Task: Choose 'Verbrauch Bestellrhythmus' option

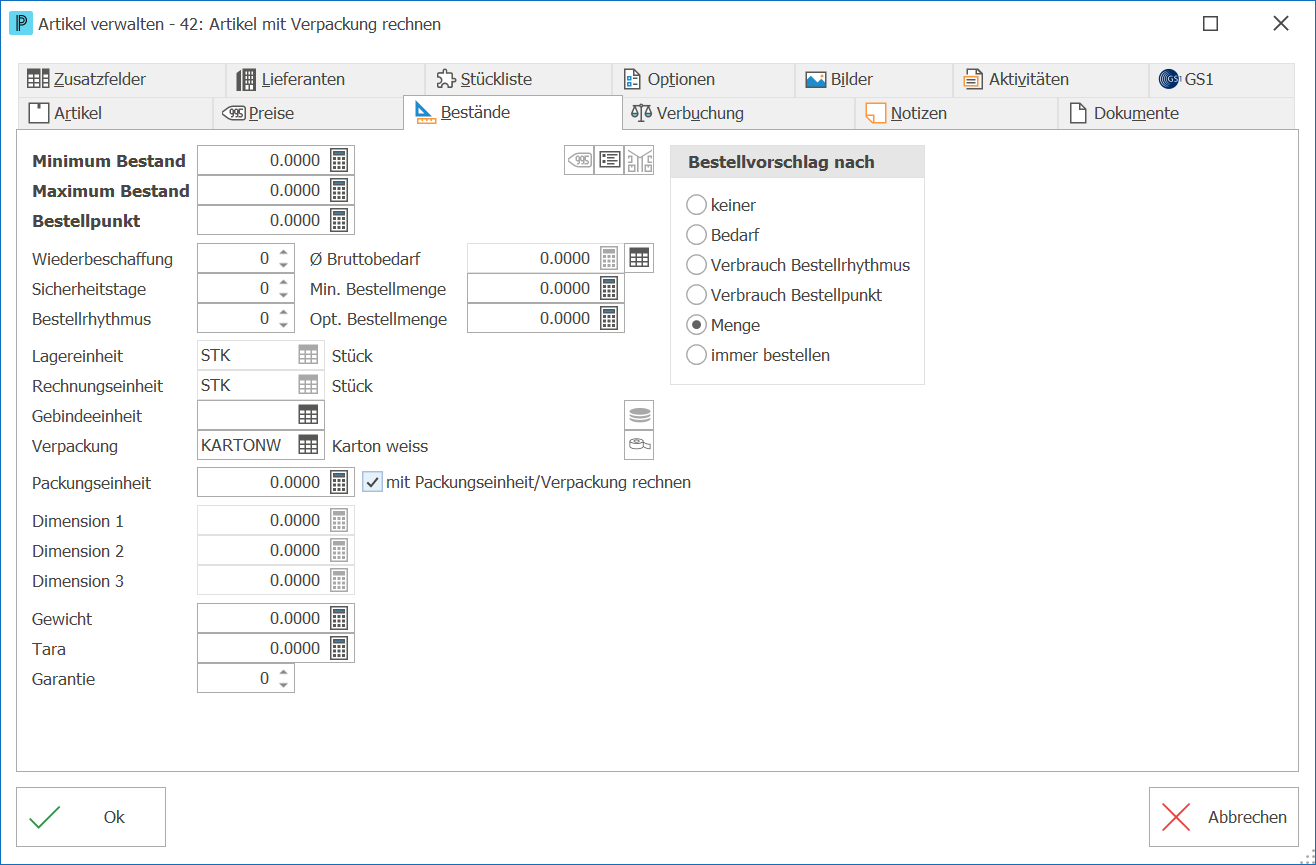Action: tap(696, 265)
